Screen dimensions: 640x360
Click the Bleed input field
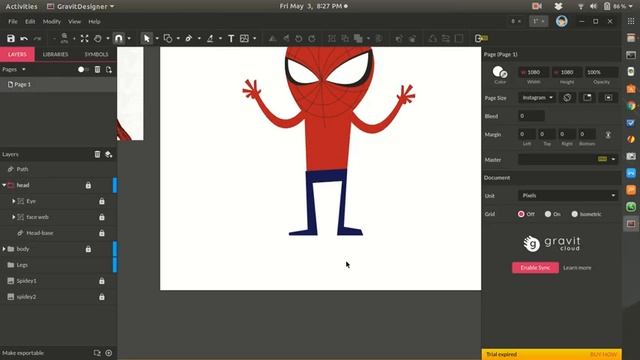click(531, 116)
